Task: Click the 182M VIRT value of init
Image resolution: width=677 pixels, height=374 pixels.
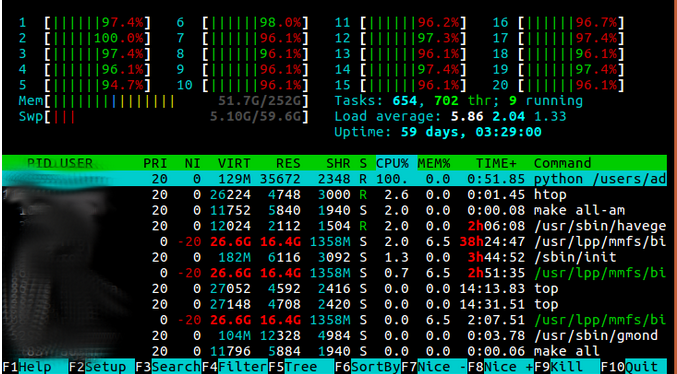Action: pyautogui.click(x=234, y=257)
